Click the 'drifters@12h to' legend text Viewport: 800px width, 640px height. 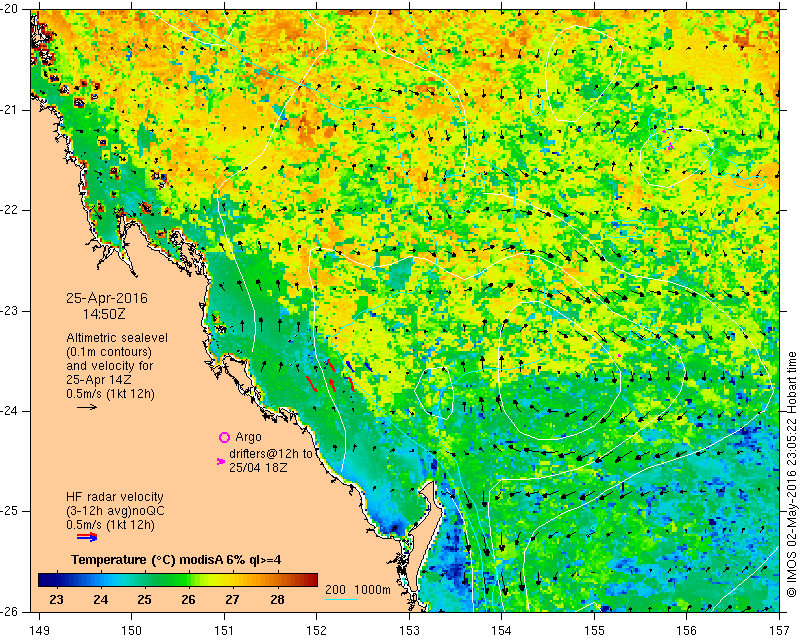coord(271,453)
